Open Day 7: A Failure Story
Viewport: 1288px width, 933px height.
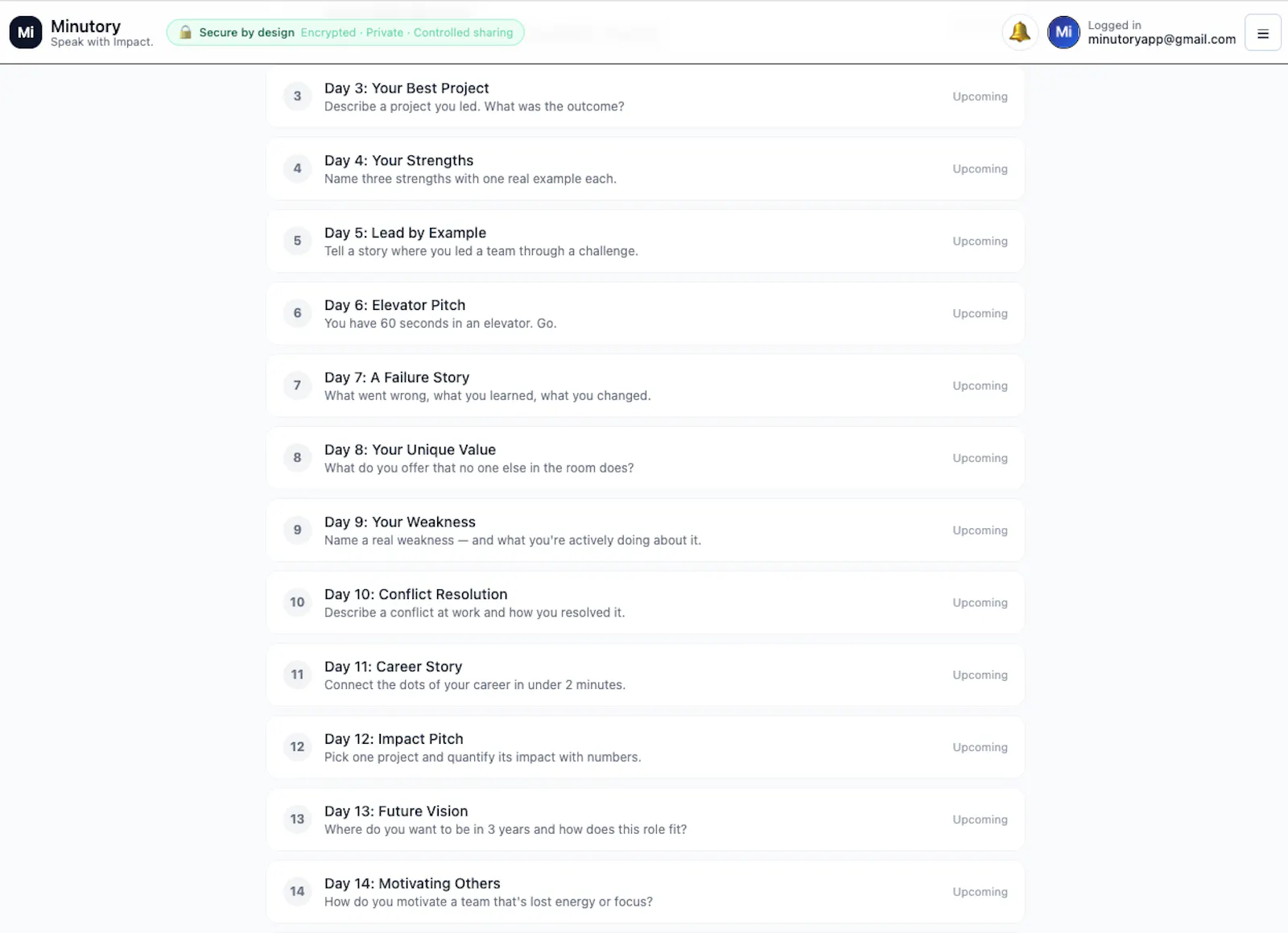[x=645, y=386]
